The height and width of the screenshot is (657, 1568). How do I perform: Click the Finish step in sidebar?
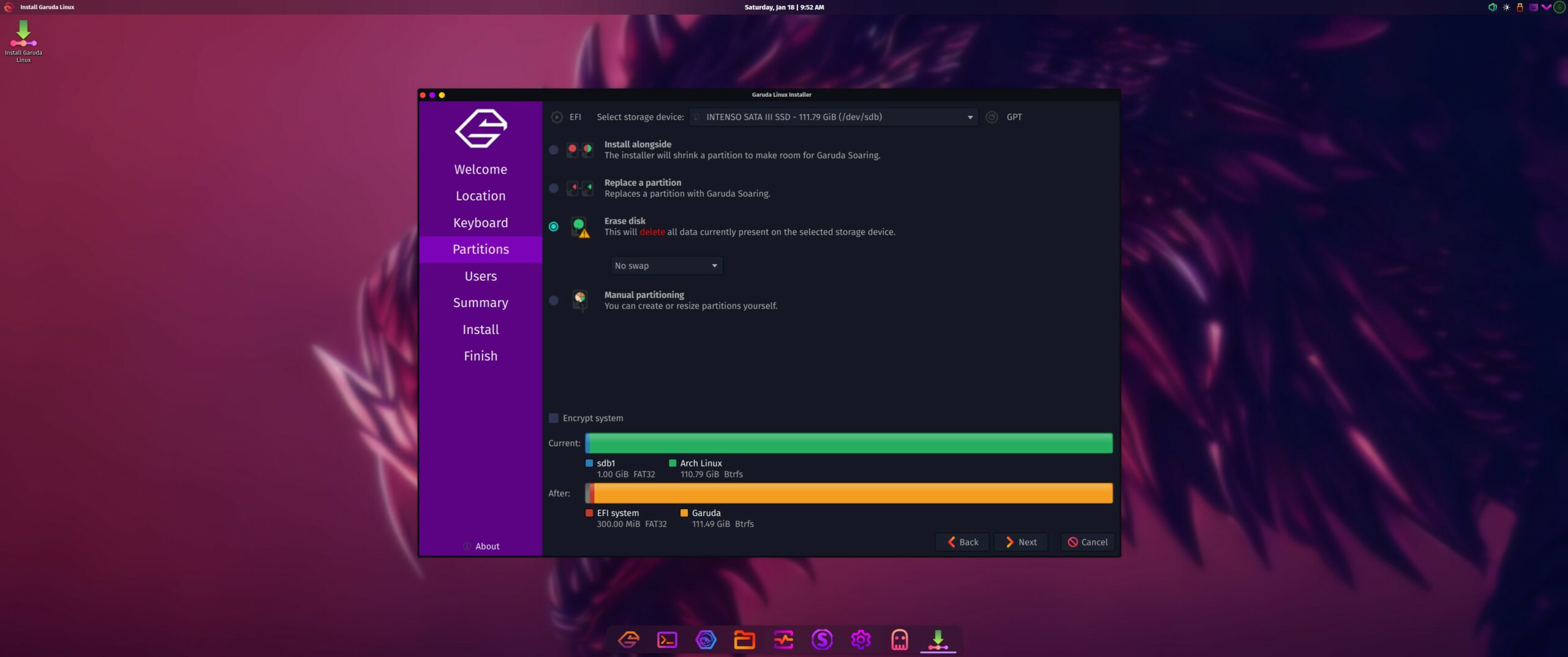[481, 356]
